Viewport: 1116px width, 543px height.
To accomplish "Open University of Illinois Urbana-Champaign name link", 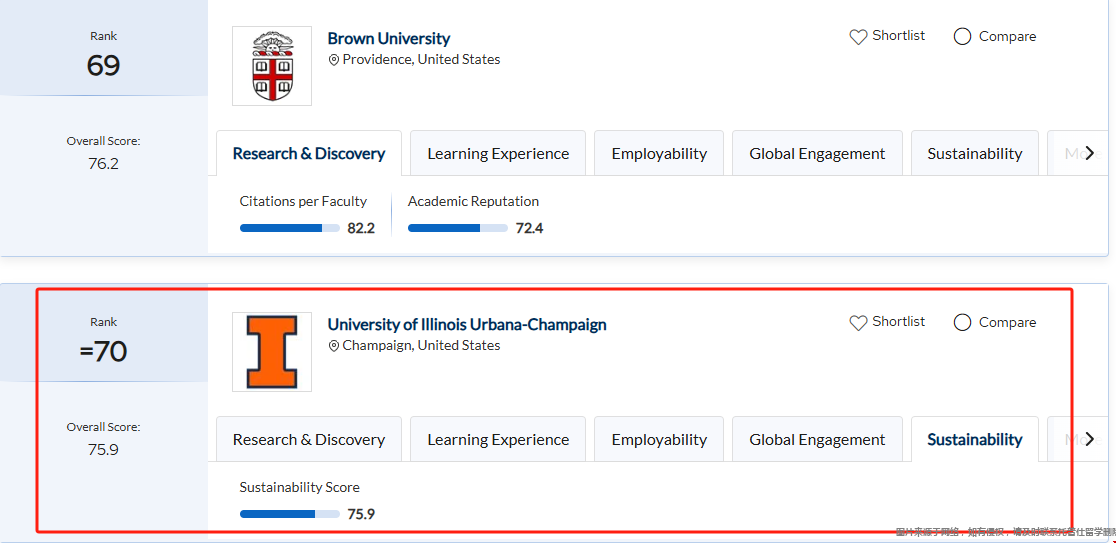I will pyautogui.click(x=467, y=325).
